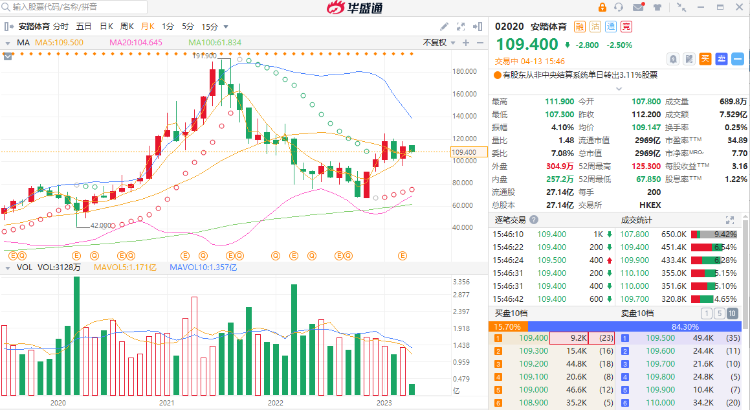Click the 52周最高 value 125.300

coord(646,166)
